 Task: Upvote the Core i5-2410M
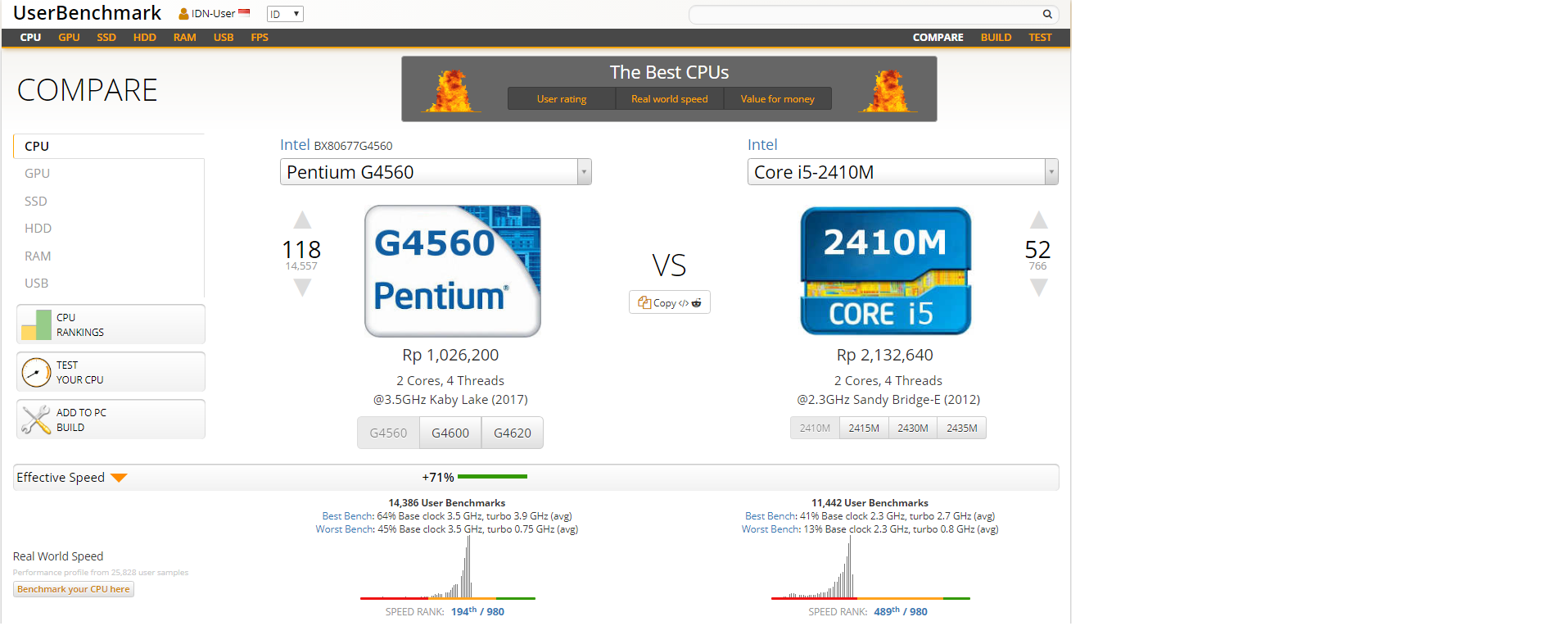1038,220
